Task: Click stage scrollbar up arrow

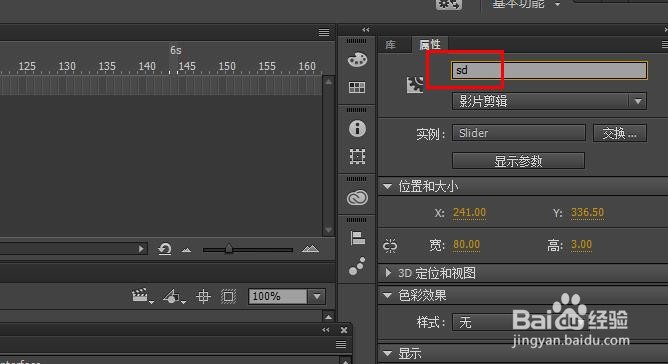Action: pos(328,317)
